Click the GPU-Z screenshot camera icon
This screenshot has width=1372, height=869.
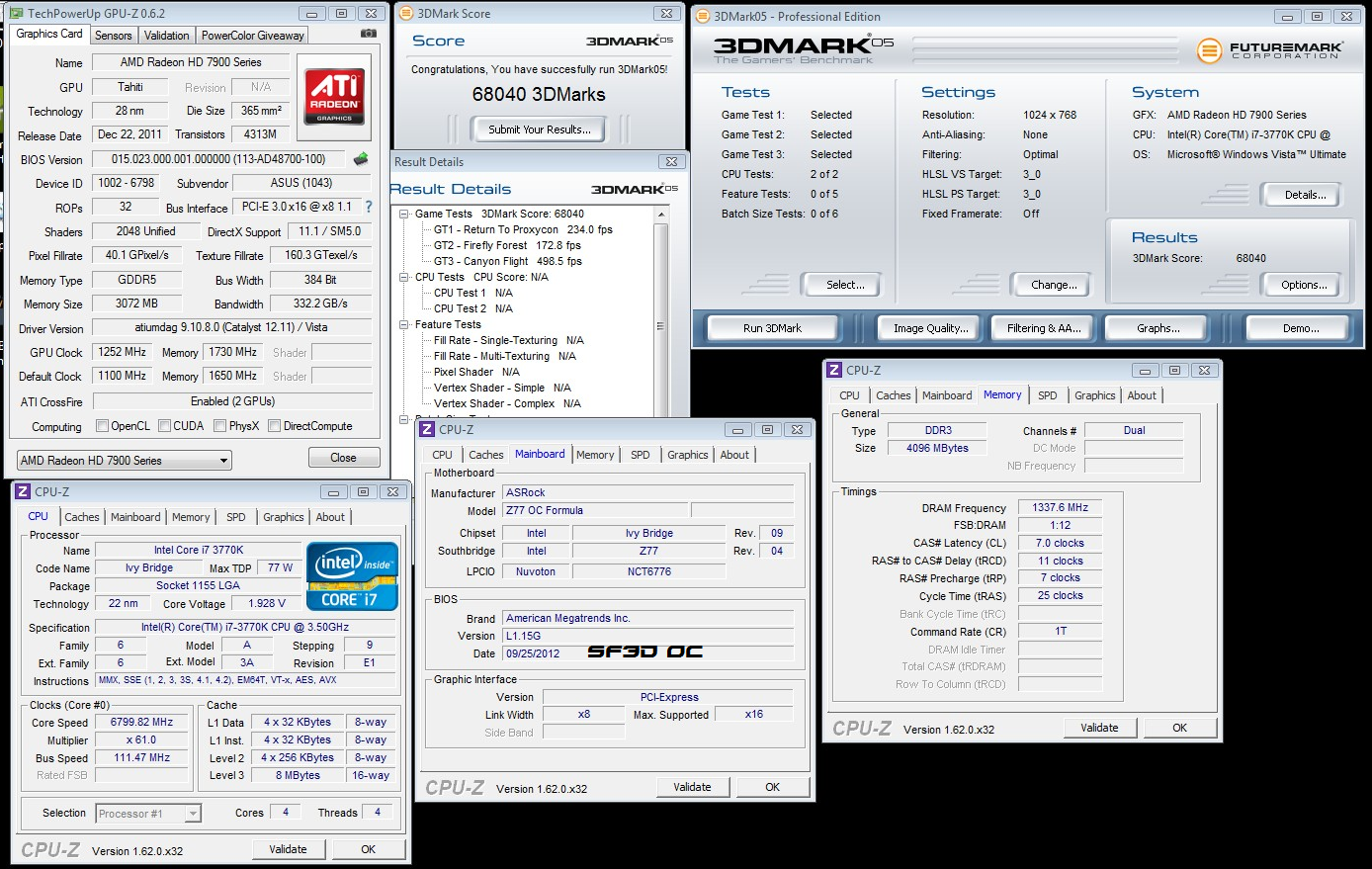point(368,34)
